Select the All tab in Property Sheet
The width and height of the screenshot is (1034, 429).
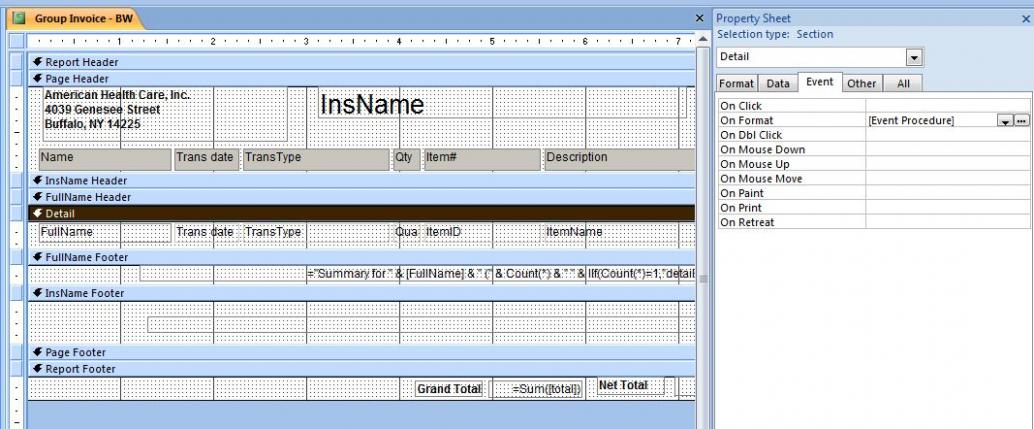click(x=903, y=84)
